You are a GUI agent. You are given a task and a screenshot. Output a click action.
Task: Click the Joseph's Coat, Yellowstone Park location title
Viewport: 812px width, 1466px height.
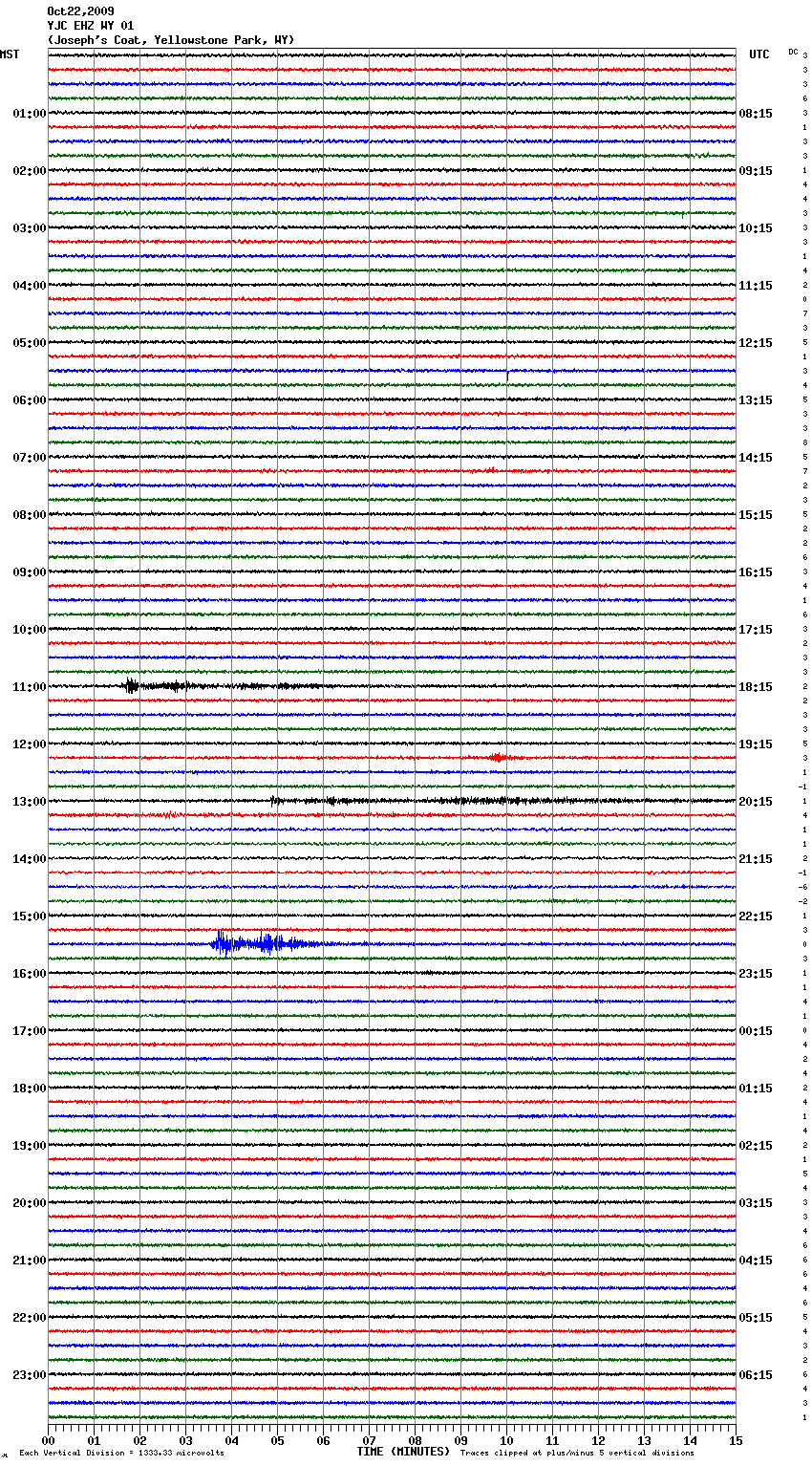[171, 40]
